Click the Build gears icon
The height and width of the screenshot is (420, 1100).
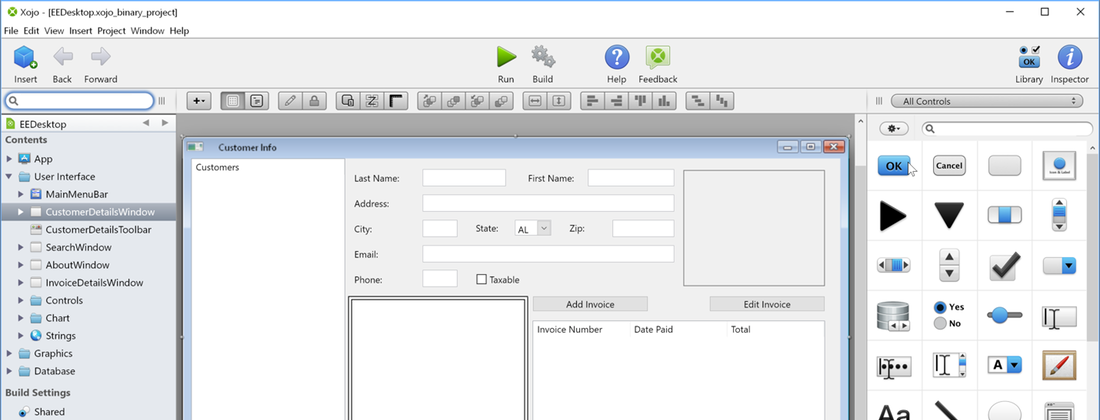pyautogui.click(x=543, y=57)
